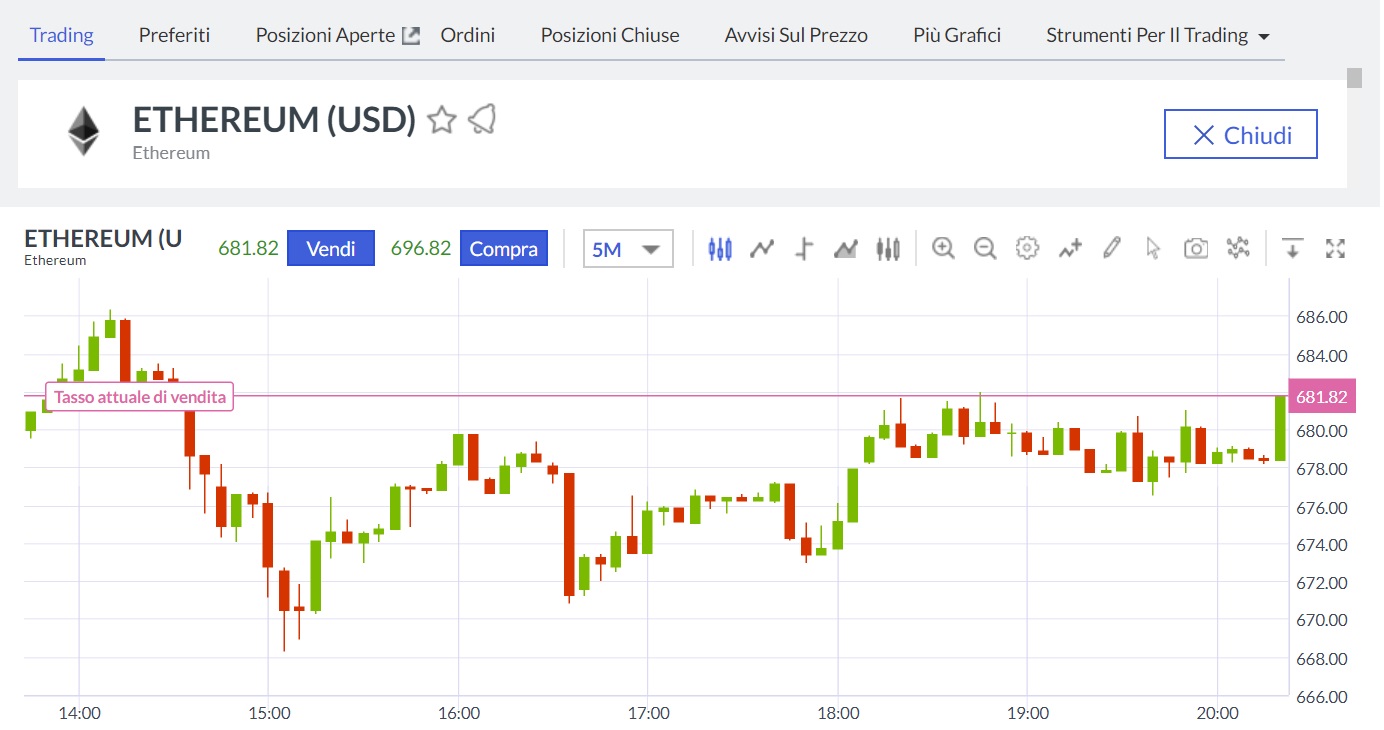This screenshot has height=730, width=1384.
Task: Close the instrument with Chiudi button
Action: (1241, 135)
